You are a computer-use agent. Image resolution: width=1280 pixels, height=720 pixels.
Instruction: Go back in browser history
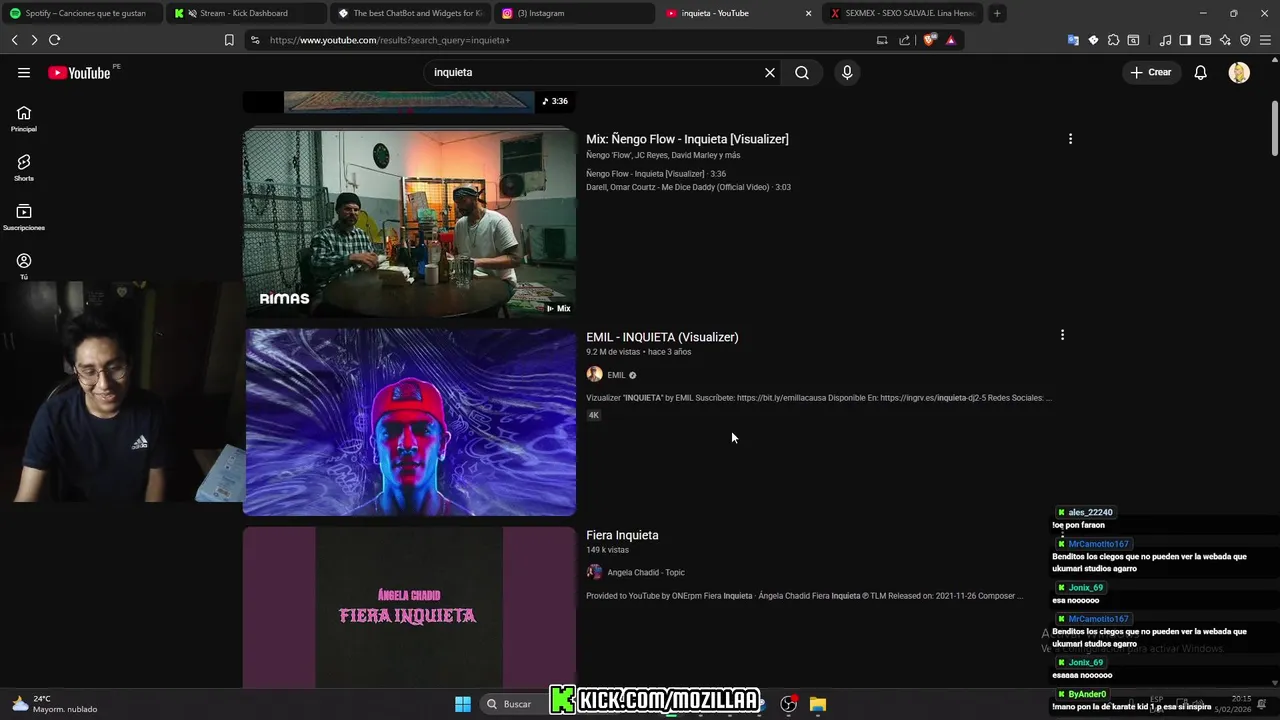point(15,40)
